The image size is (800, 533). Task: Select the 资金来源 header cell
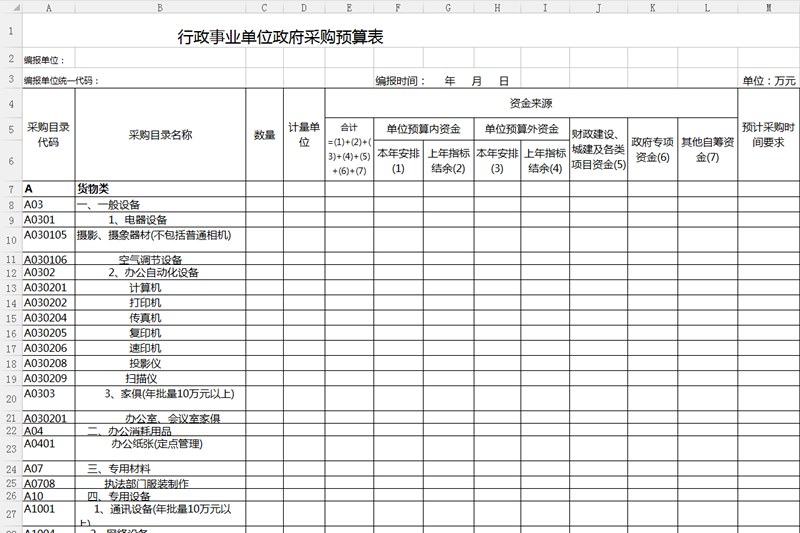pyautogui.click(x=531, y=103)
